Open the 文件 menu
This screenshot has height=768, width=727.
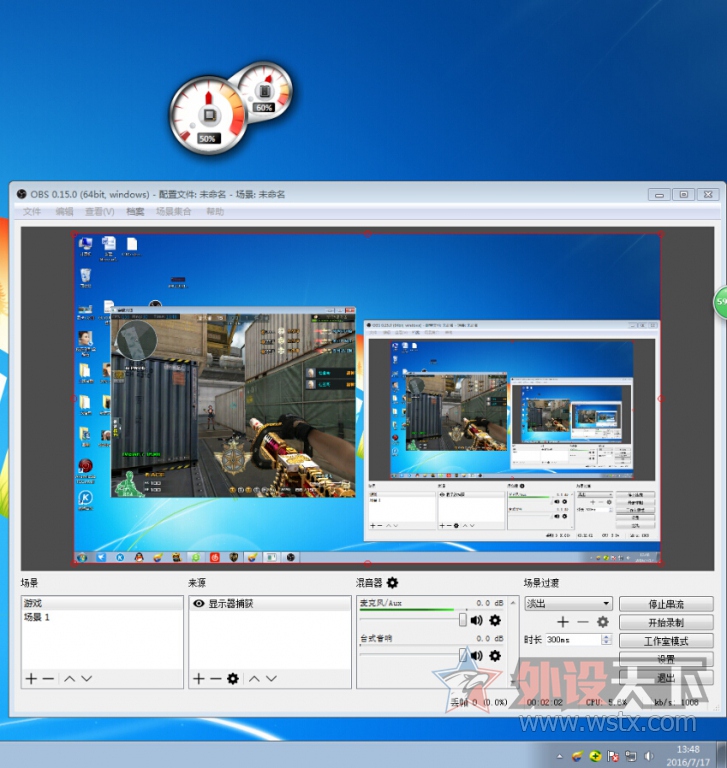[31, 212]
